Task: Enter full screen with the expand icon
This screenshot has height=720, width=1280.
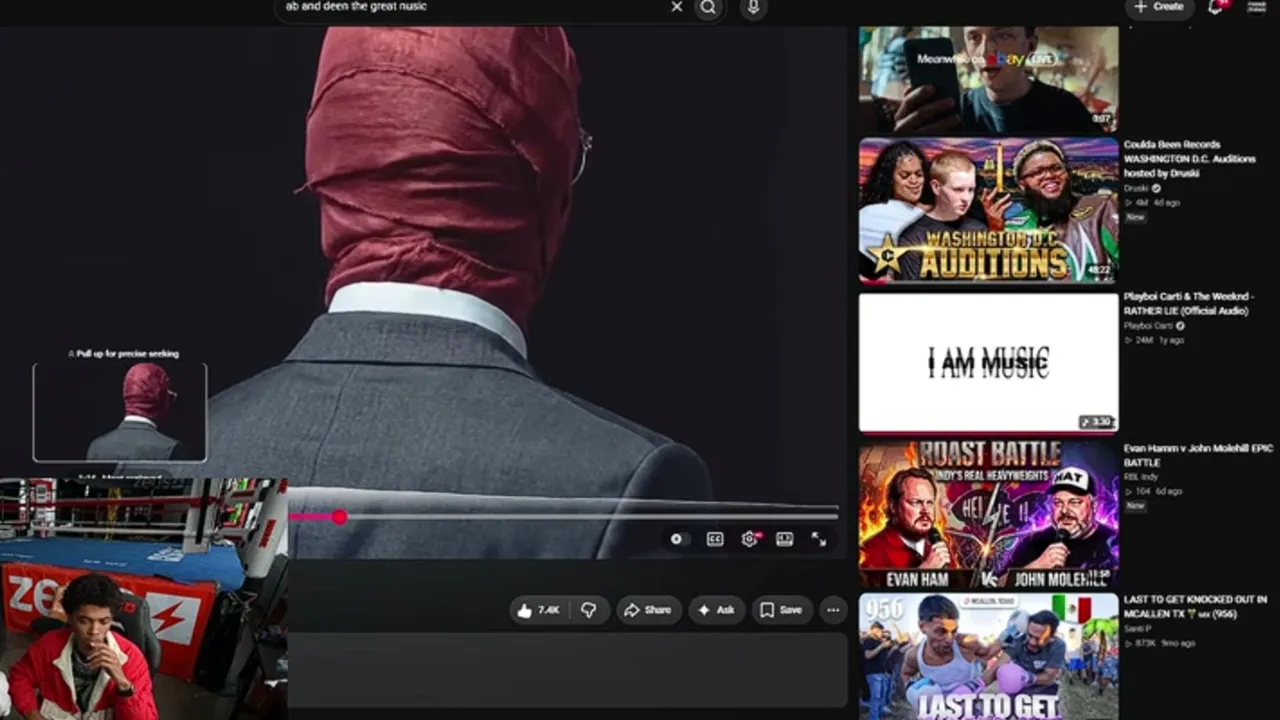Action: click(819, 539)
